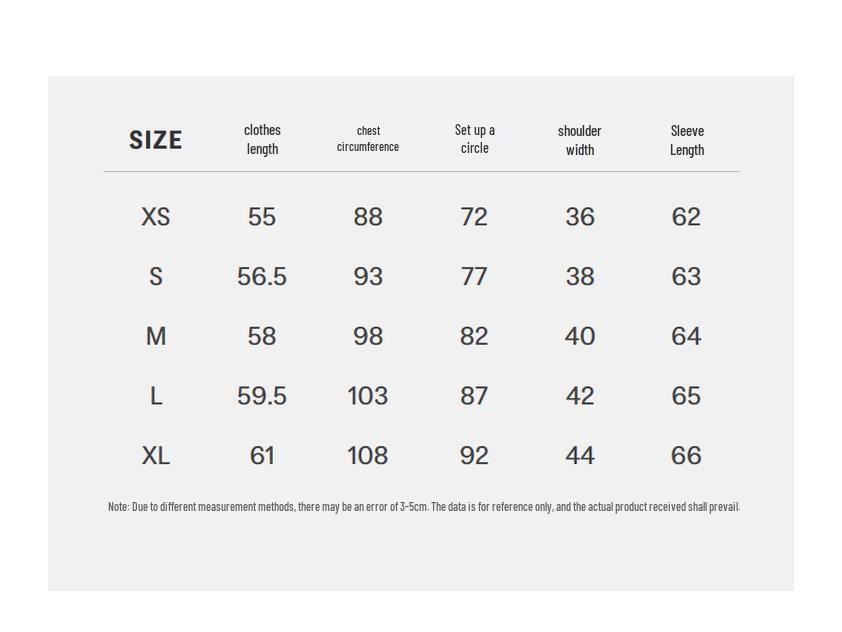Select the 87 value in L row

474,397
